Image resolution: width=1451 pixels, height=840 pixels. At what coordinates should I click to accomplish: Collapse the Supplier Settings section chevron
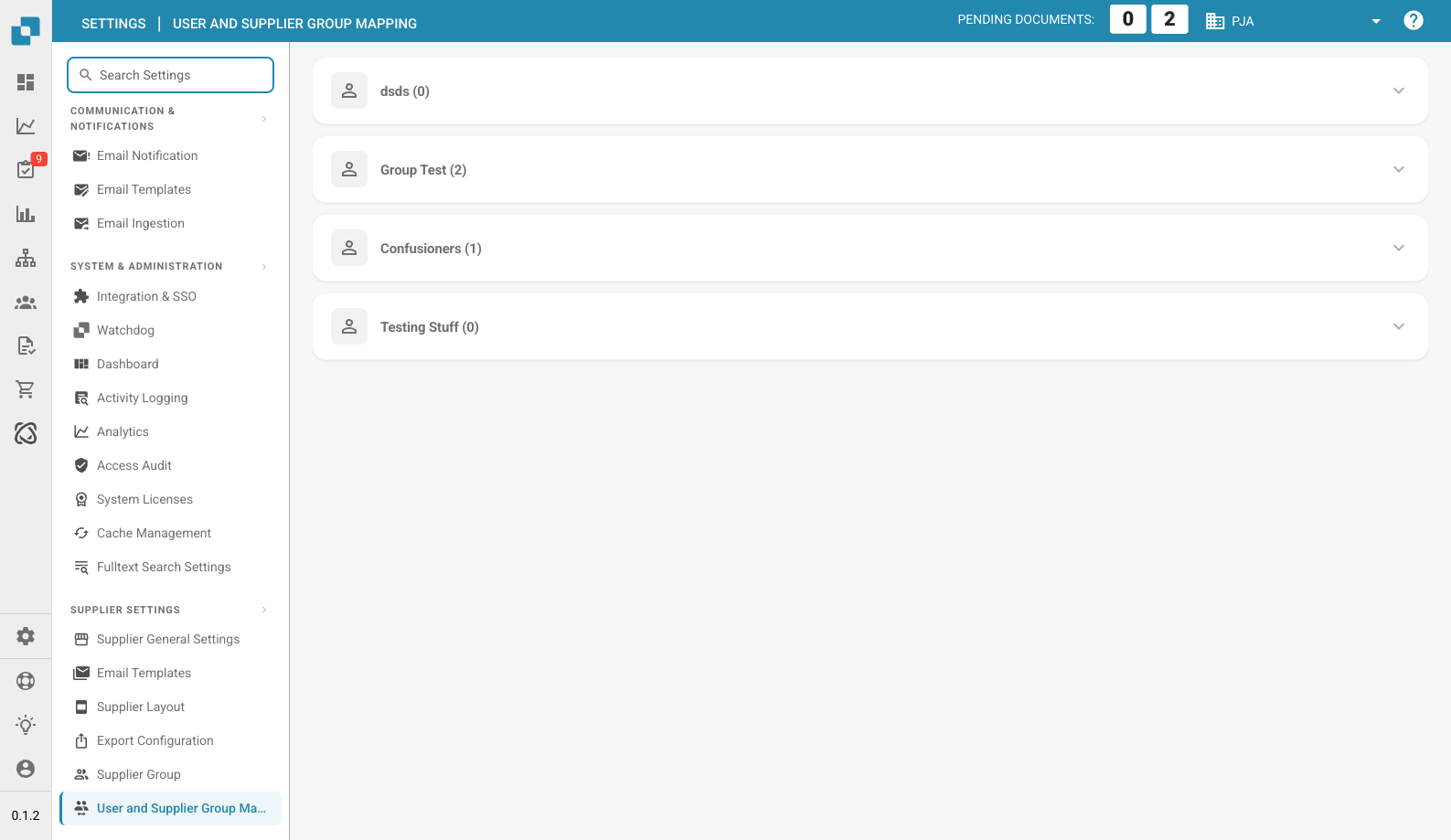264,610
